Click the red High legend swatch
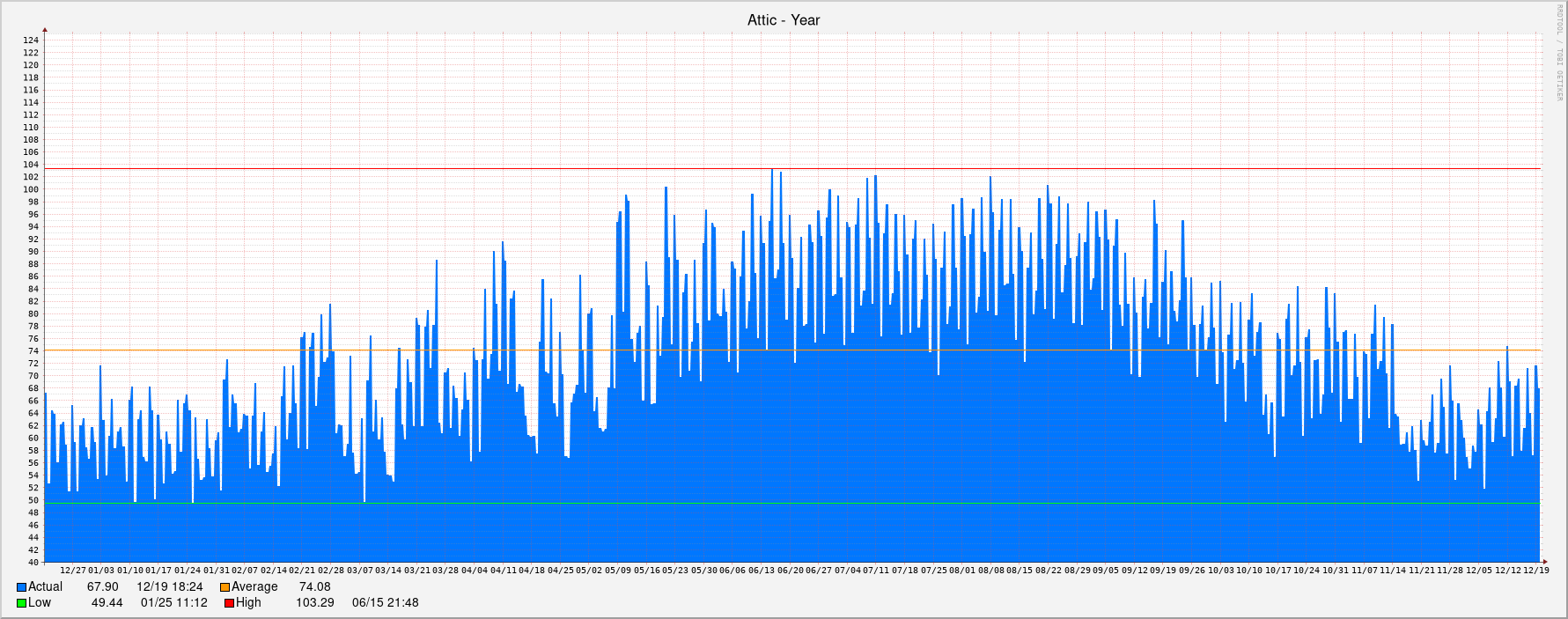Image resolution: width=1568 pixels, height=619 pixels. click(229, 603)
